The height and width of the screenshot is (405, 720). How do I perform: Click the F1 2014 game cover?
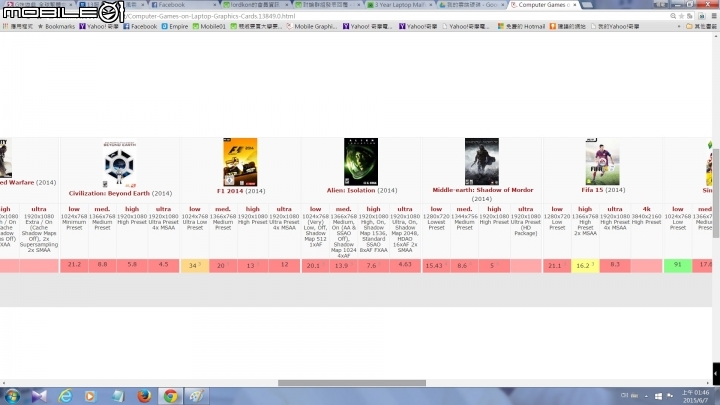tap(240, 162)
